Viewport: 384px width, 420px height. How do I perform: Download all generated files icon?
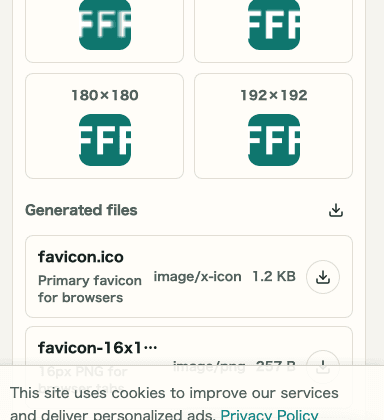pyautogui.click(x=336, y=210)
